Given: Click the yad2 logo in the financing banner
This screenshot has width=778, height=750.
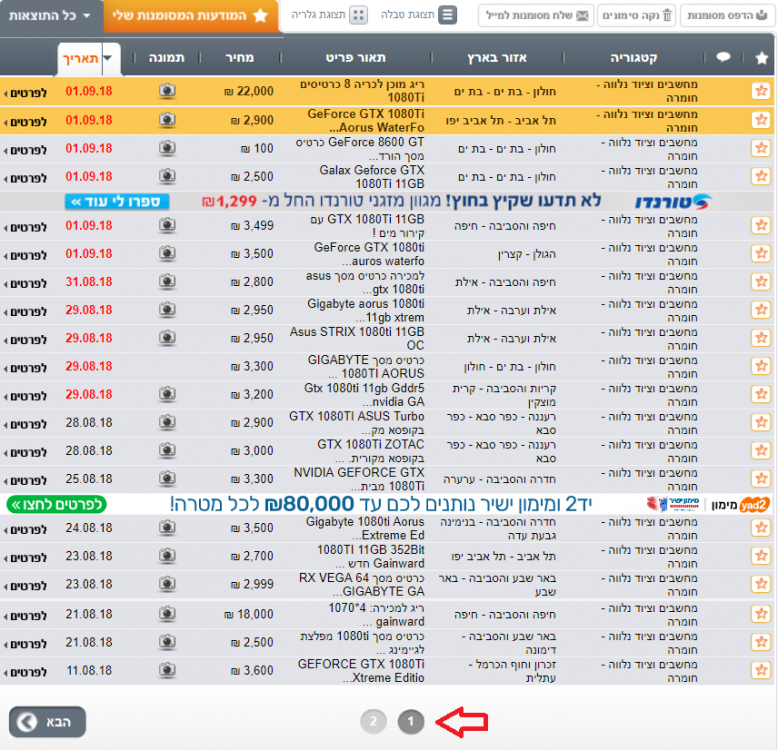Looking at the screenshot, I should tap(754, 505).
